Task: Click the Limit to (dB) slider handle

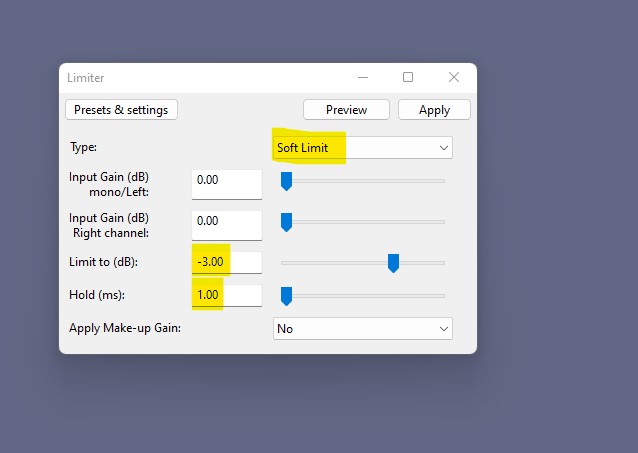Action: click(x=393, y=263)
